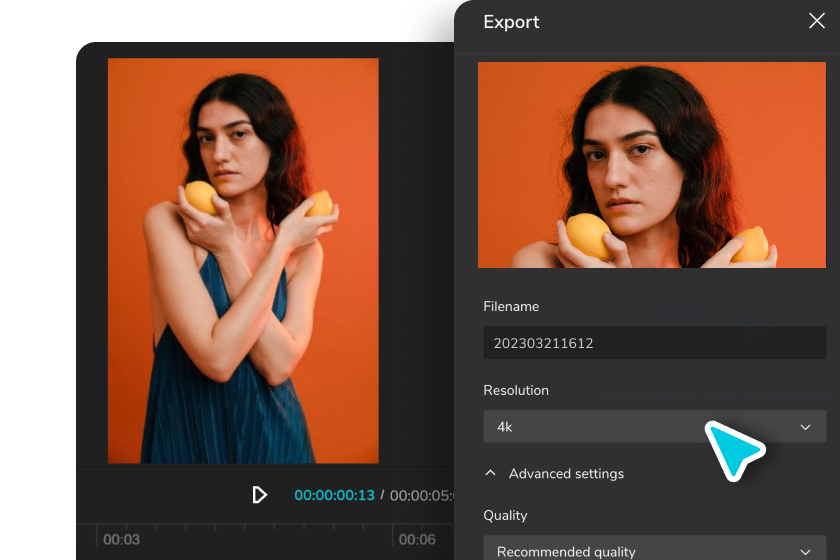Click the Filename label
The width and height of the screenshot is (840, 560).
511,306
